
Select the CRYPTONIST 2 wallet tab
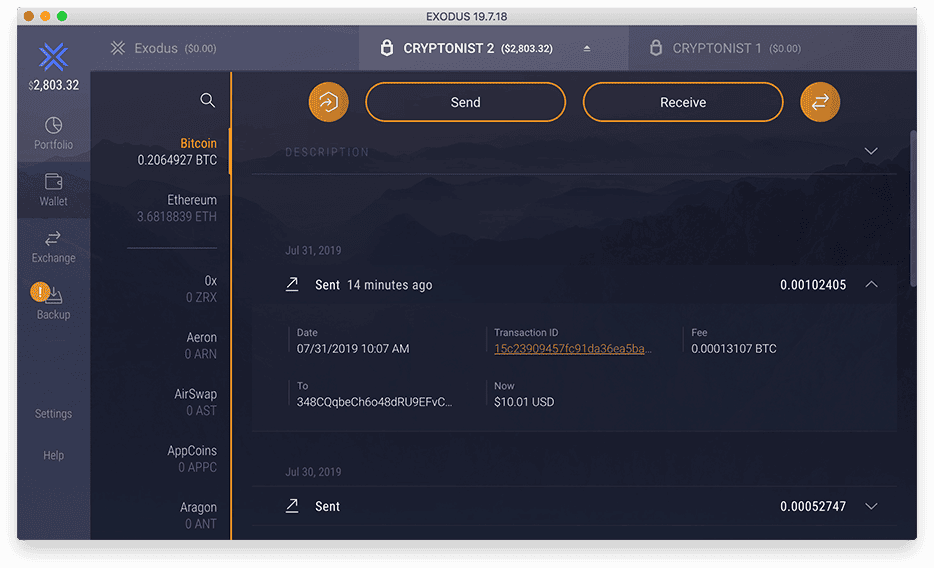click(493, 48)
